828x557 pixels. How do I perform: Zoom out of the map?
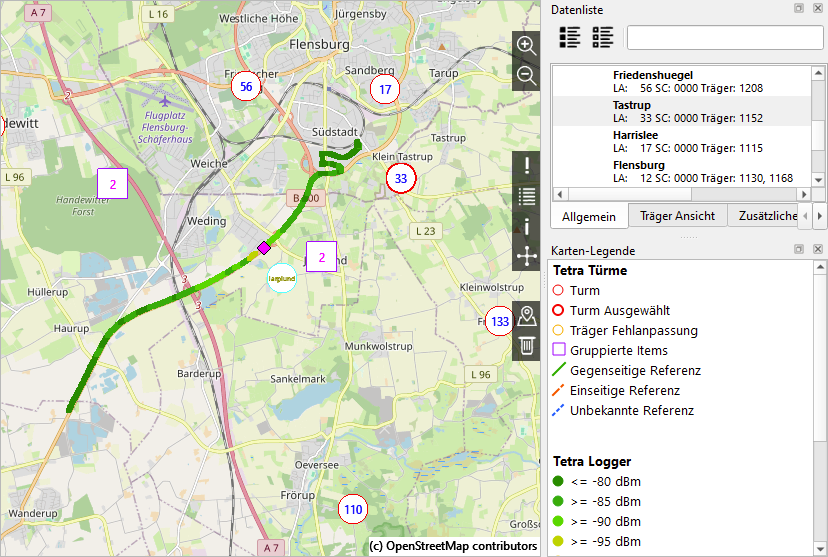point(526,76)
